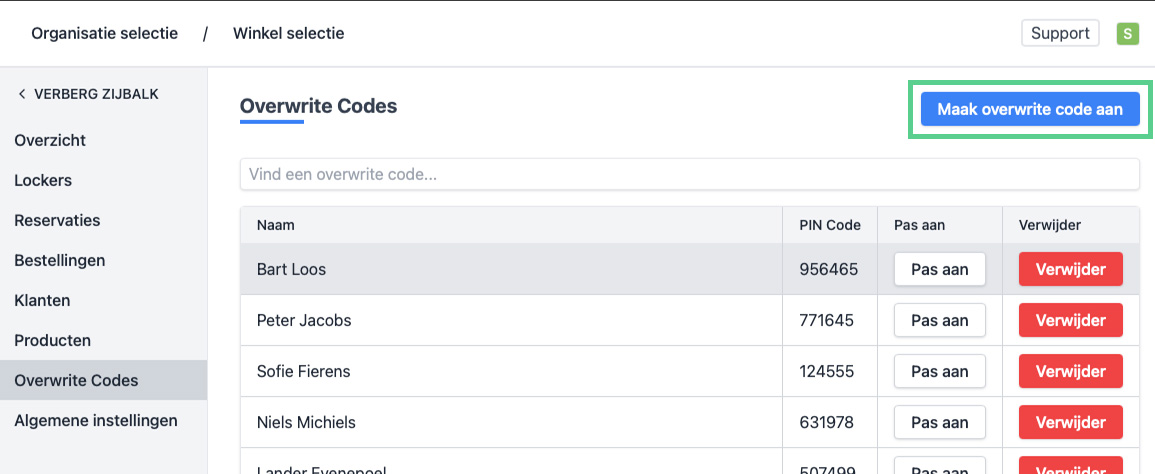Select Overwrite Codes in the sidebar
Viewport: 1155px width, 474px height.
click(x=76, y=380)
